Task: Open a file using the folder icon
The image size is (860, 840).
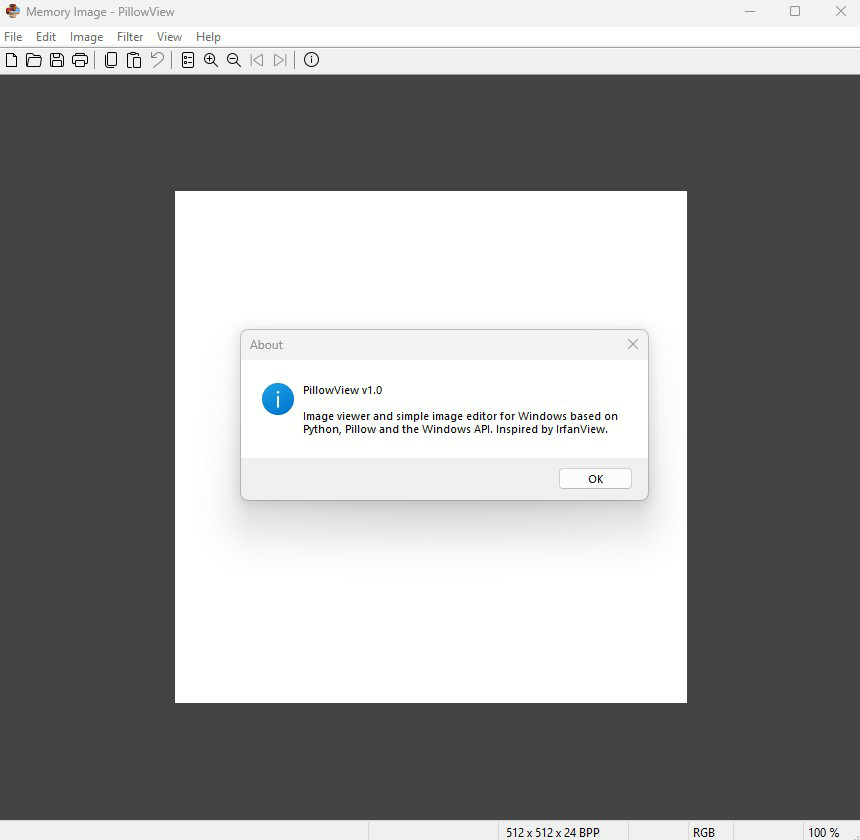Action: [x=34, y=60]
